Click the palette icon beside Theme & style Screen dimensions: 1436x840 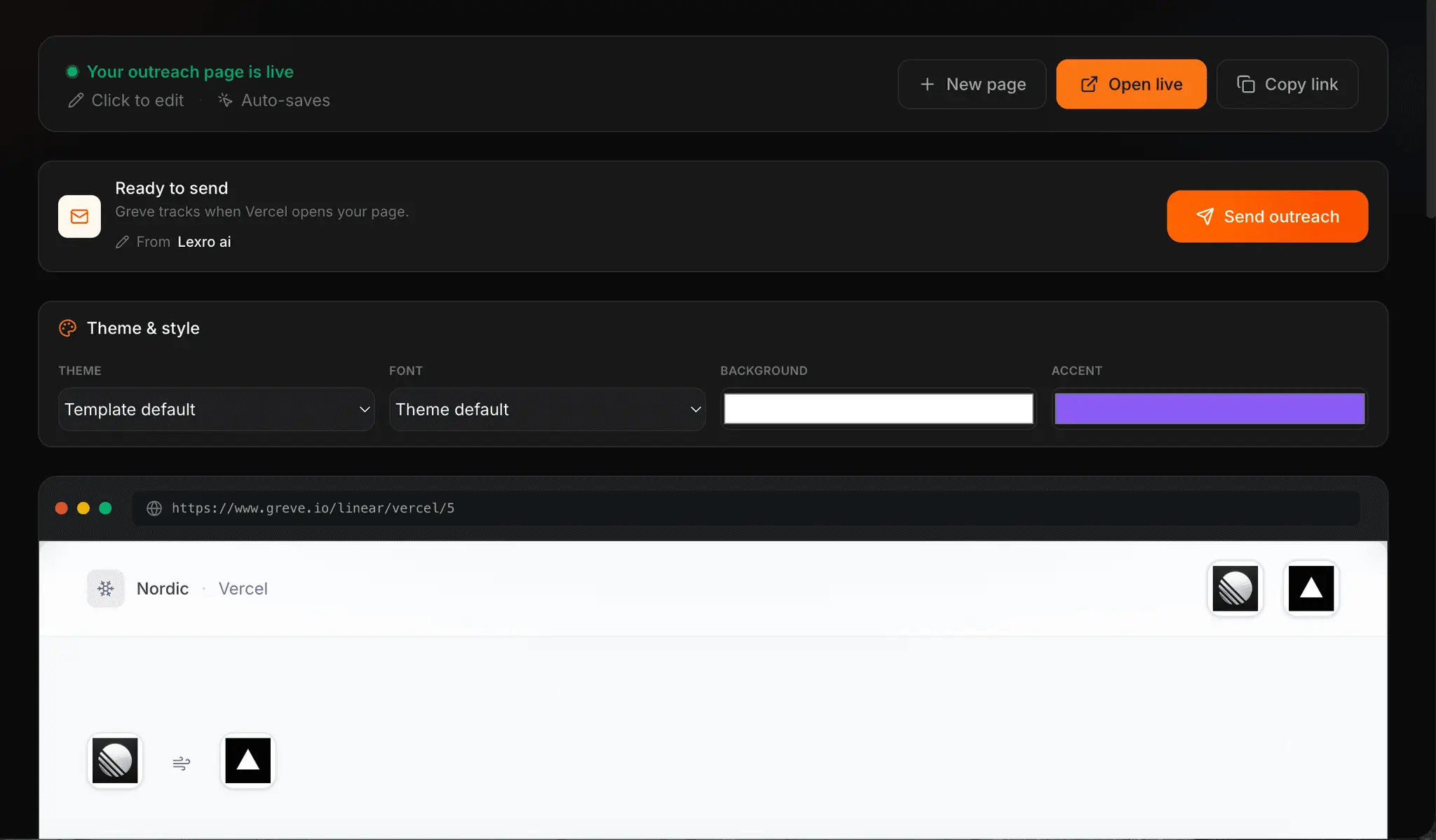tap(67, 328)
